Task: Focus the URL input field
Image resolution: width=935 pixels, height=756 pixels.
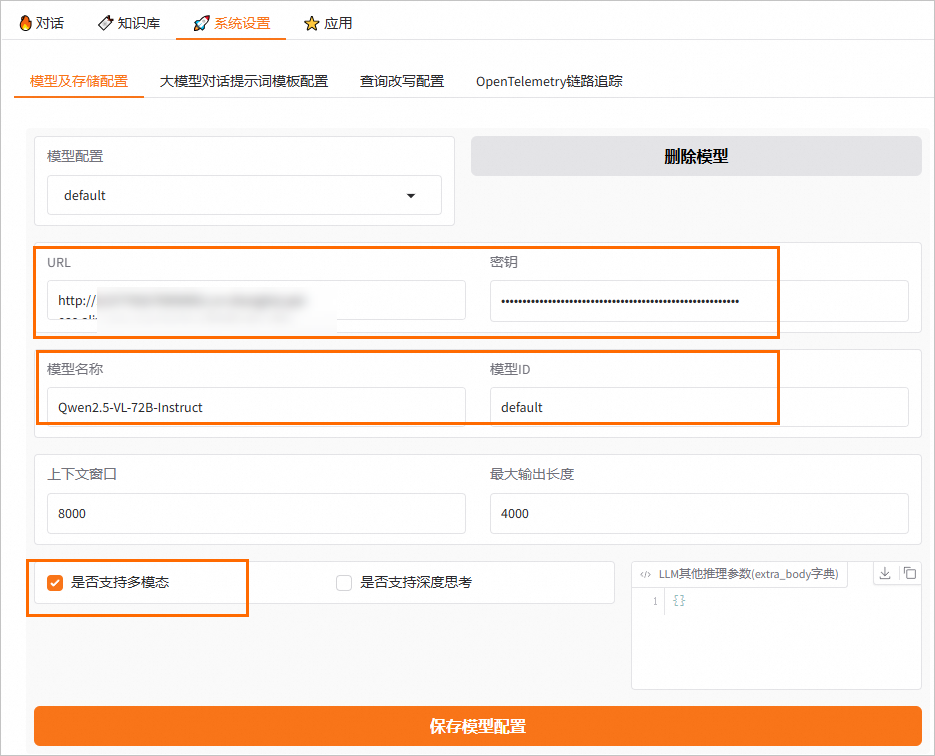Action: click(256, 300)
